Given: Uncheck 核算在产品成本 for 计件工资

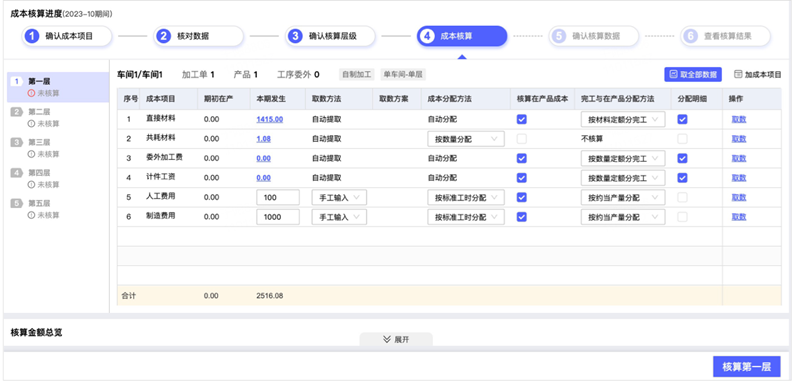Looking at the screenshot, I should pyautogui.click(x=521, y=178).
